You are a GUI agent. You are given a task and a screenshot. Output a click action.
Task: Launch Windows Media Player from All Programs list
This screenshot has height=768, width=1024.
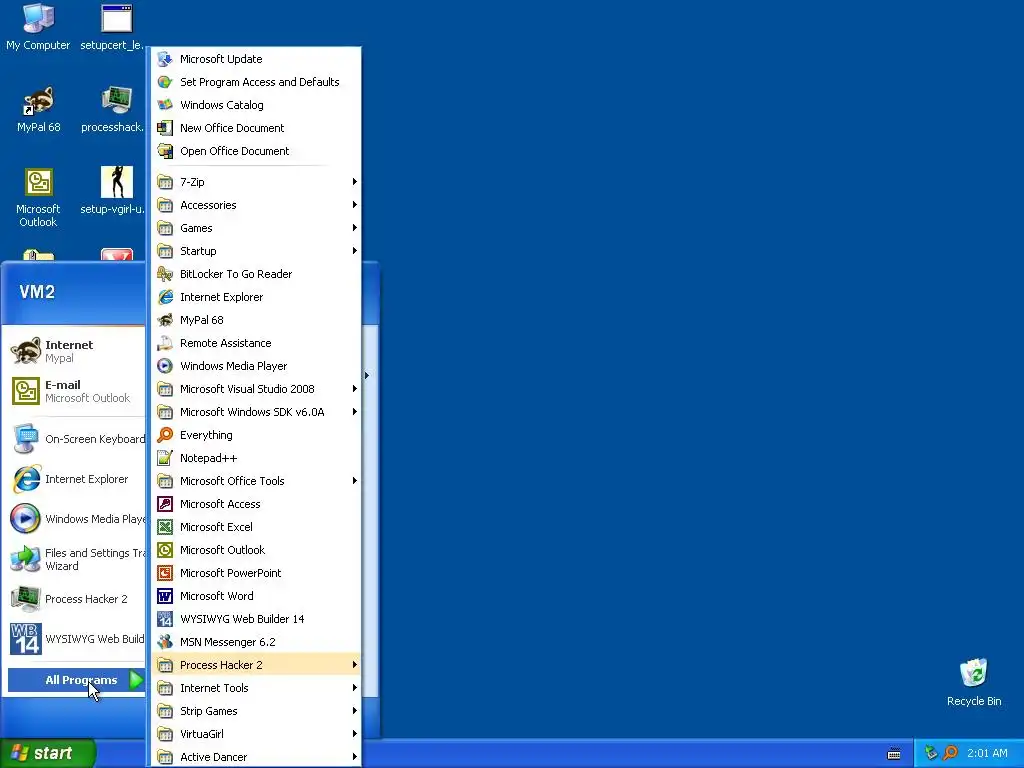pyautogui.click(x=255, y=366)
